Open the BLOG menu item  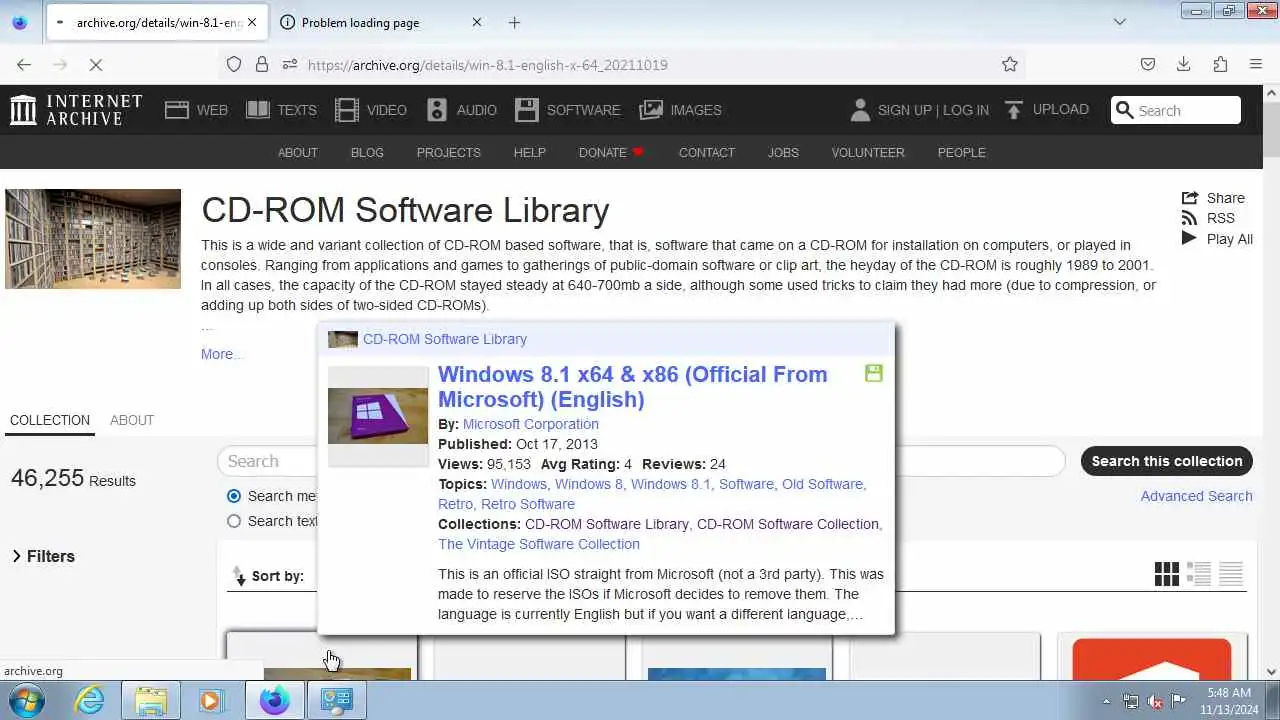tap(367, 152)
